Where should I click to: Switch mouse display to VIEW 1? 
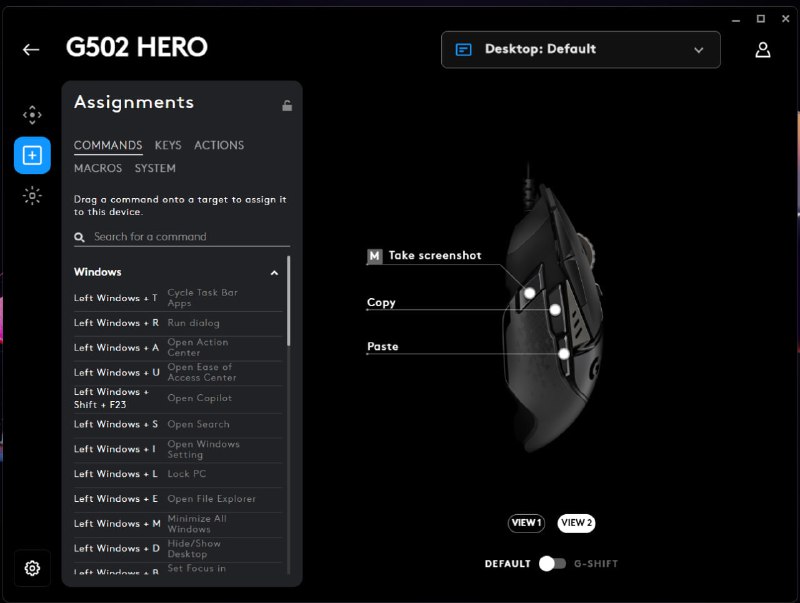tap(526, 523)
